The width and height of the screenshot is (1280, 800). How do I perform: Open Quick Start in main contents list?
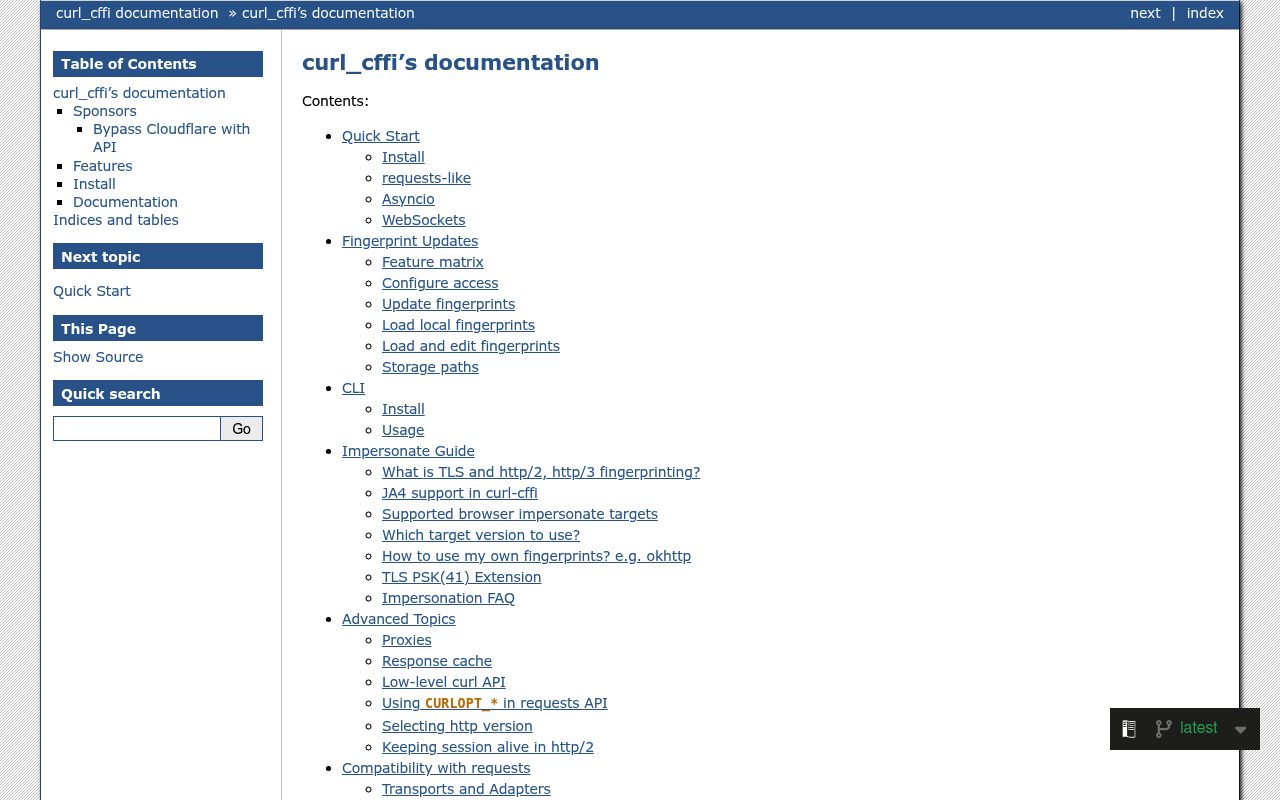[381, 136]
